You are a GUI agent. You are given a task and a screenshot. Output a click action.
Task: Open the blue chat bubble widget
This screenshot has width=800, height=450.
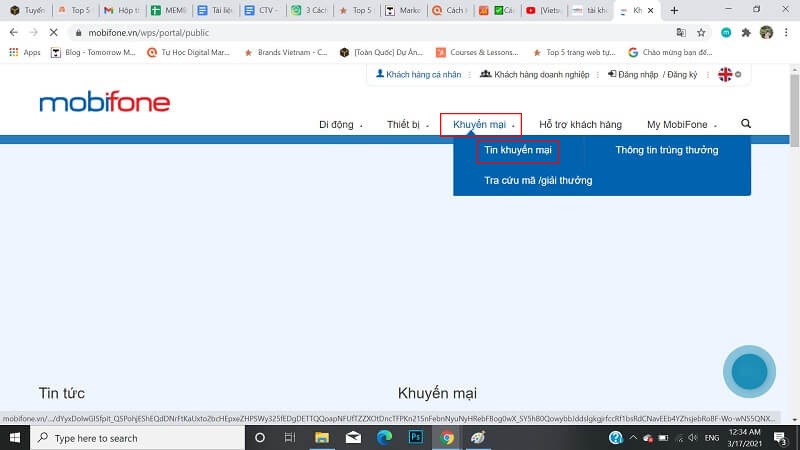[749, 371]
